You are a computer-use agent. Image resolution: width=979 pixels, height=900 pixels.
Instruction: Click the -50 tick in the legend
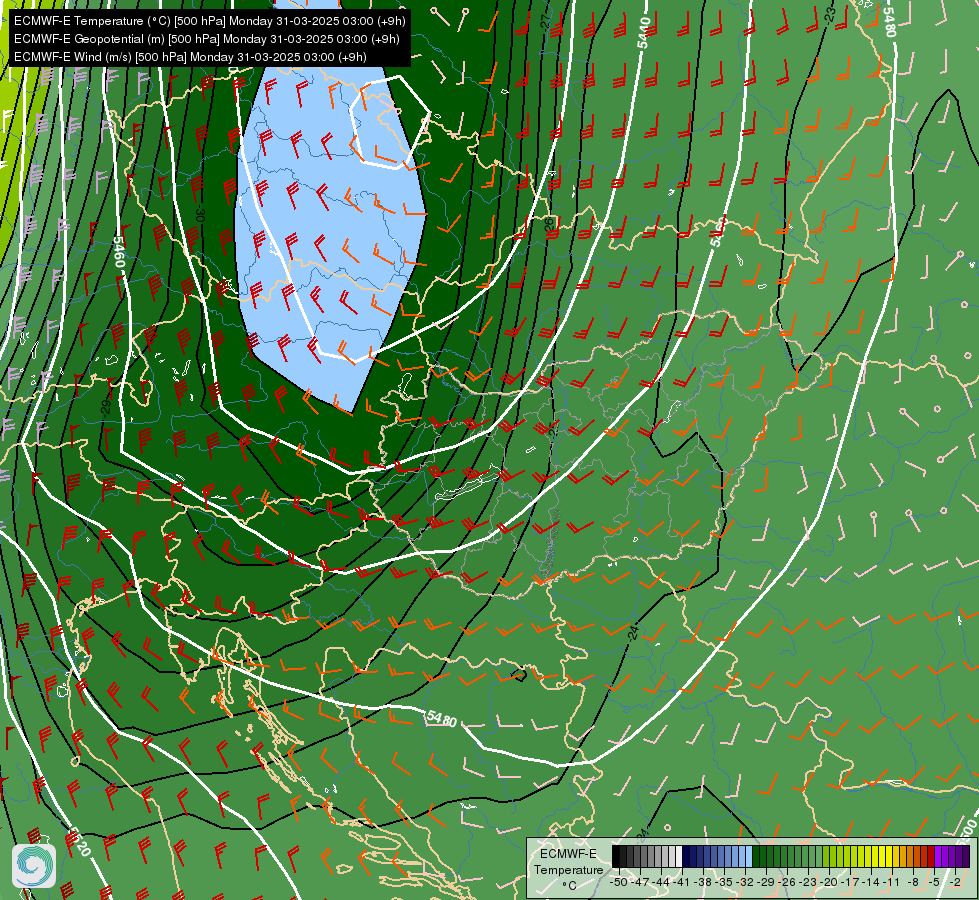click(619, 882)
